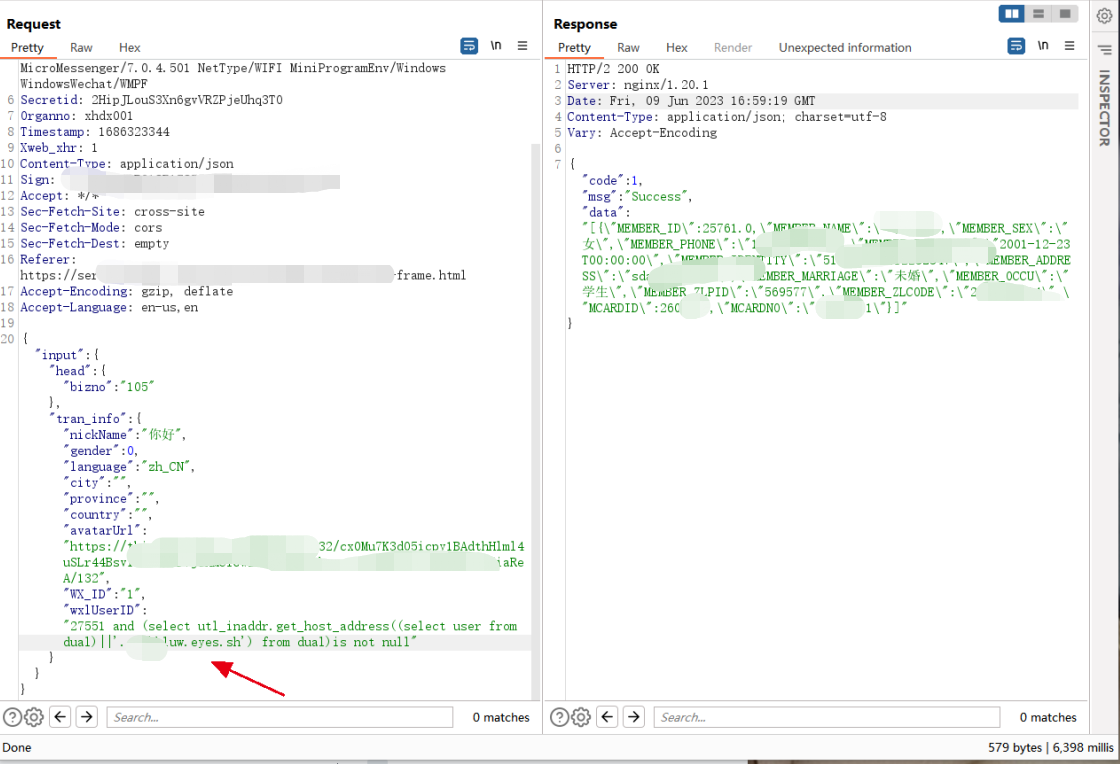Focus the Request search field
Viewport: 1120px width, 764px height.
coord(279,717)
